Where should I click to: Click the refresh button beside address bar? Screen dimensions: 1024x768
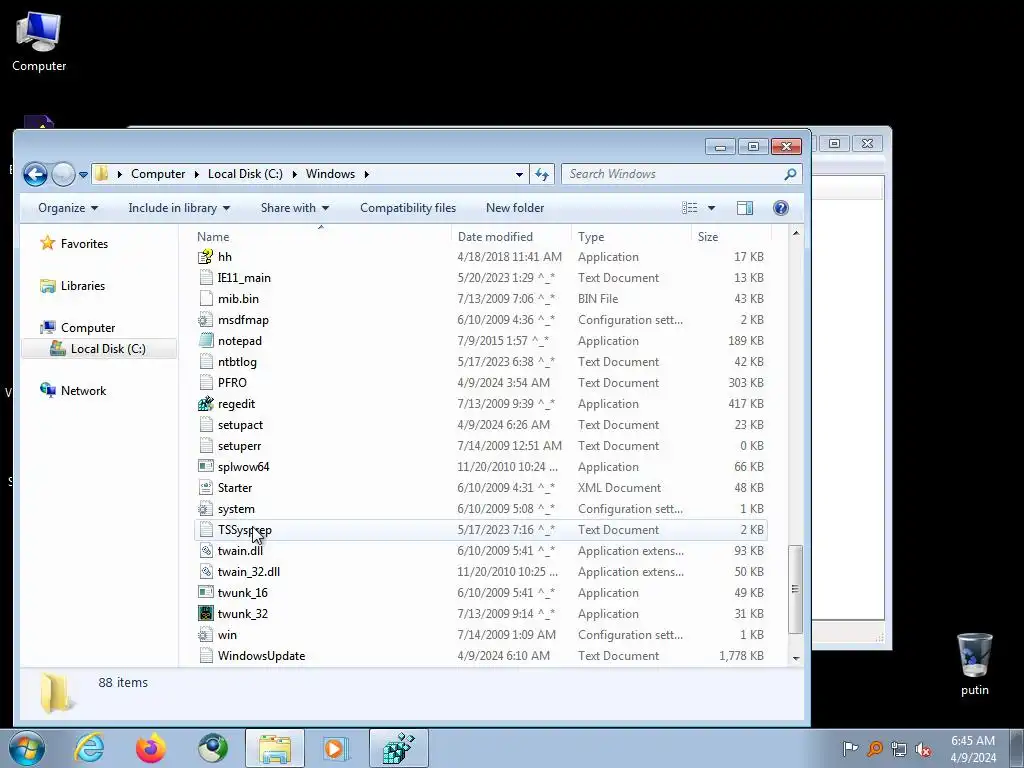[542, 174]
